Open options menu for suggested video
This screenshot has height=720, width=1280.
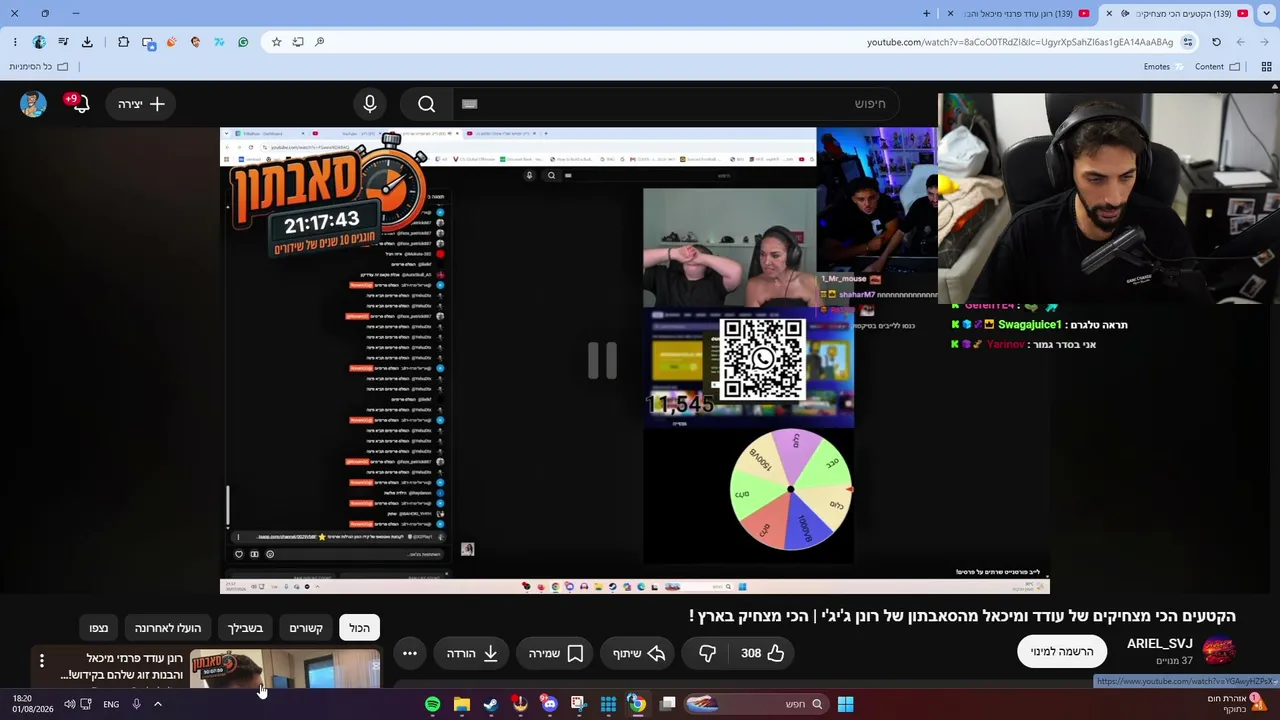[42, 660]
